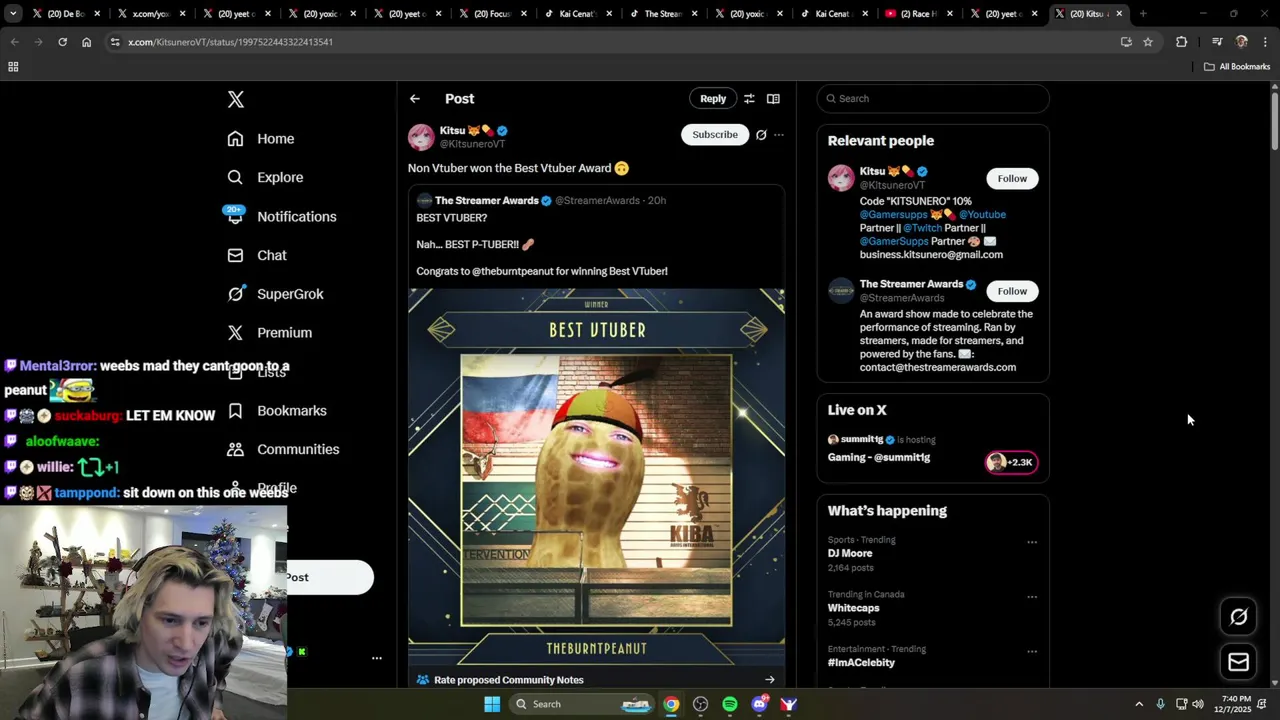Screen dimensions: 1280x720
Task: Open Chrome extensions puzzle icon
Action: pos(1182,42)
